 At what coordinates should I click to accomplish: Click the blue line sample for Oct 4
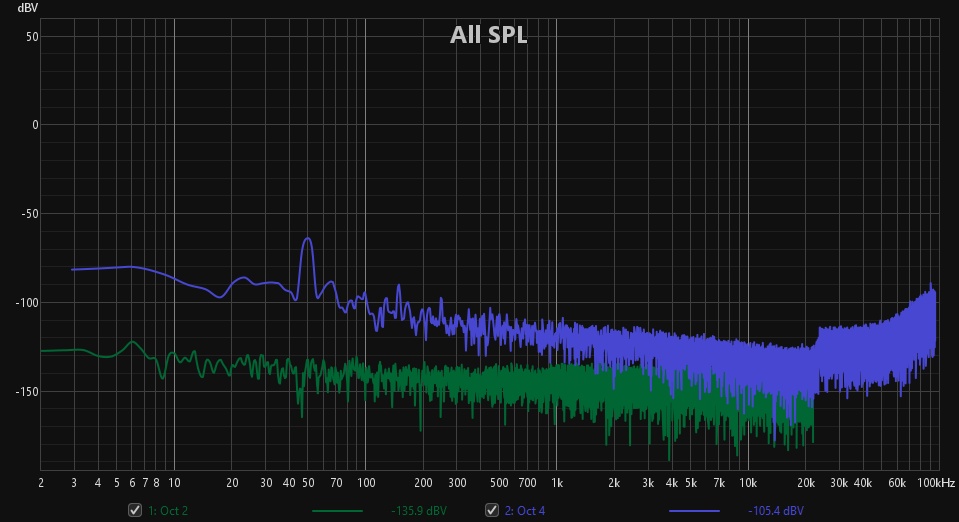(x=694, y=511)
